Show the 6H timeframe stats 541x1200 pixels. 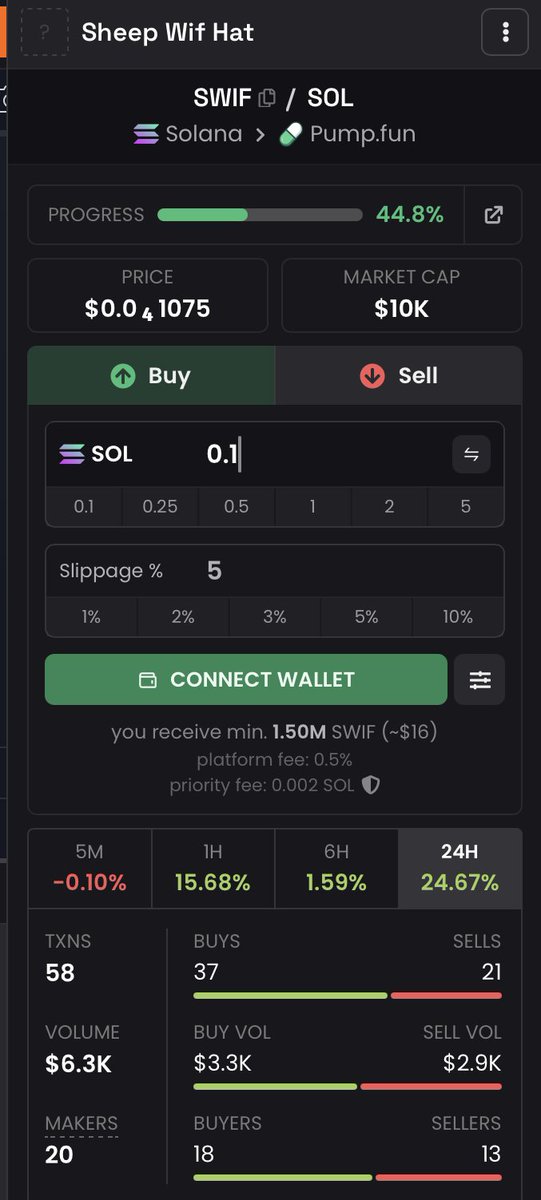[336, 868]
